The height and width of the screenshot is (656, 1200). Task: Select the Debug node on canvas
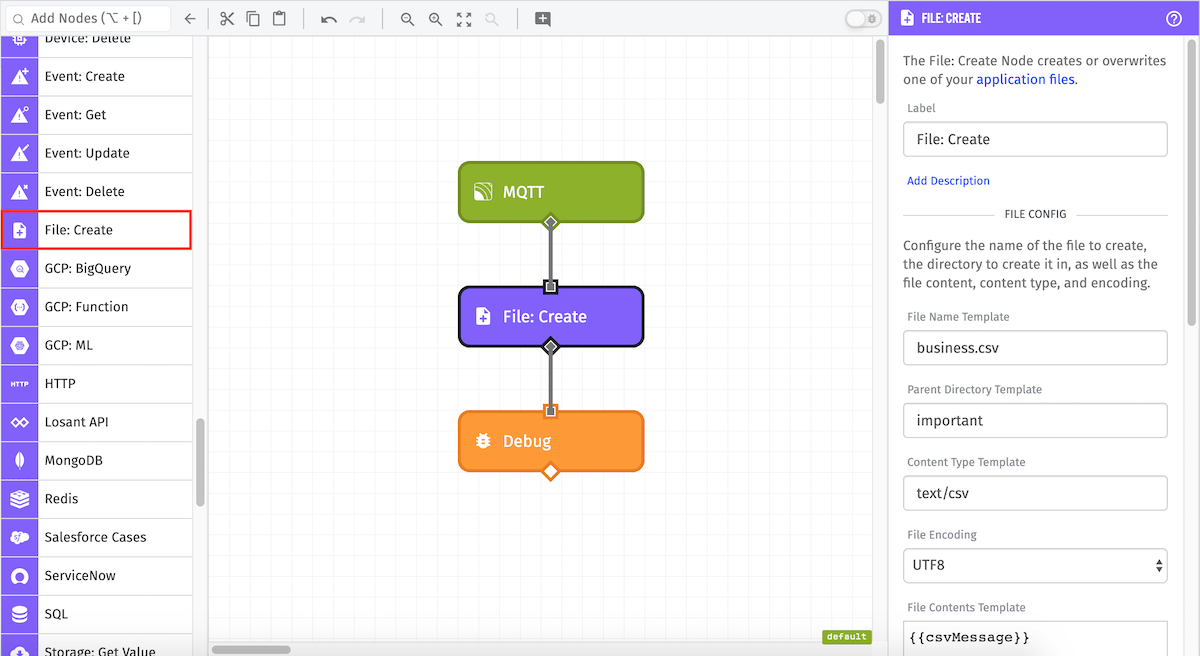551,441
